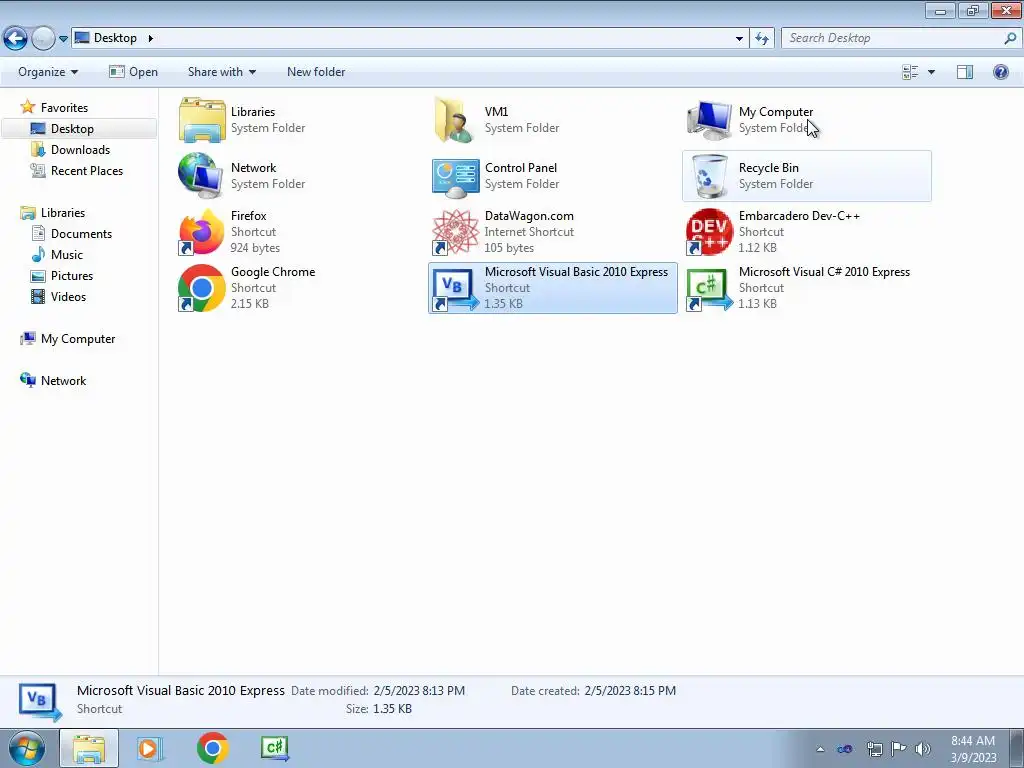The height and width of the screenshot is (768, 1024).
Task: Click the Windows Explorer taskbar button
Action: click(89, 748)
